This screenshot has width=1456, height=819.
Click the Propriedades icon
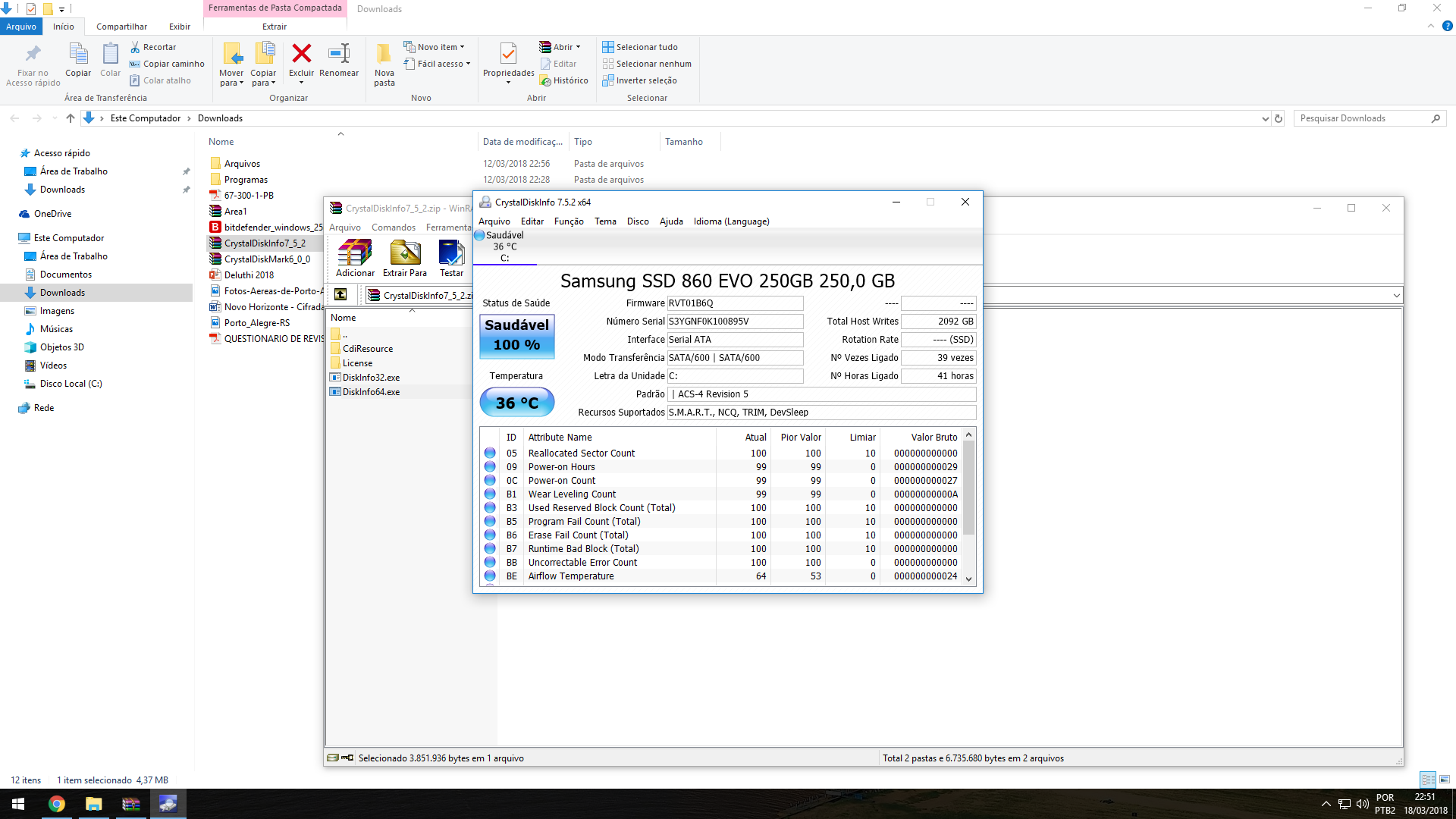508,53
